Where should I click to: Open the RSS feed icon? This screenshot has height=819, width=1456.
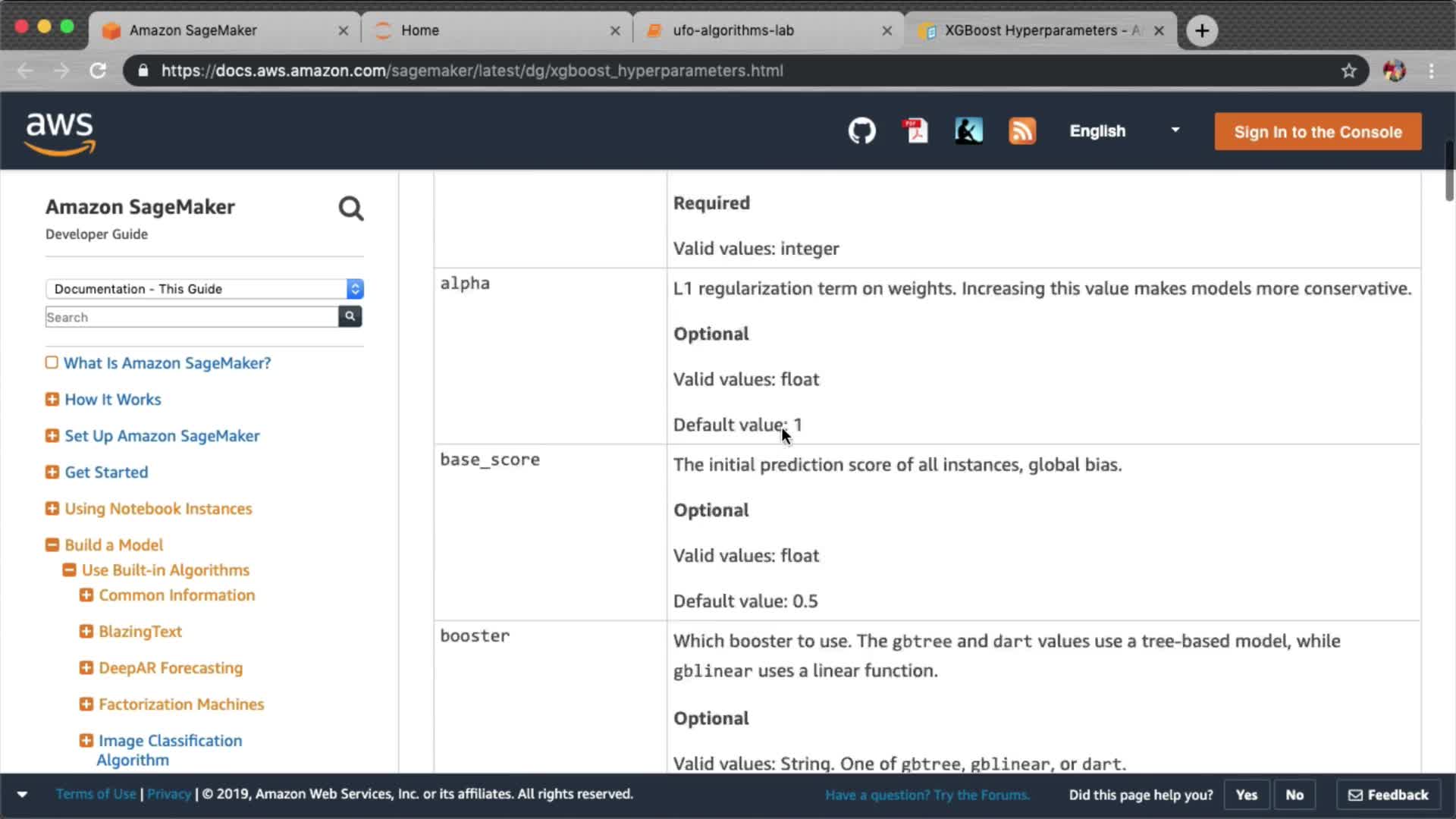point(1021,131)
